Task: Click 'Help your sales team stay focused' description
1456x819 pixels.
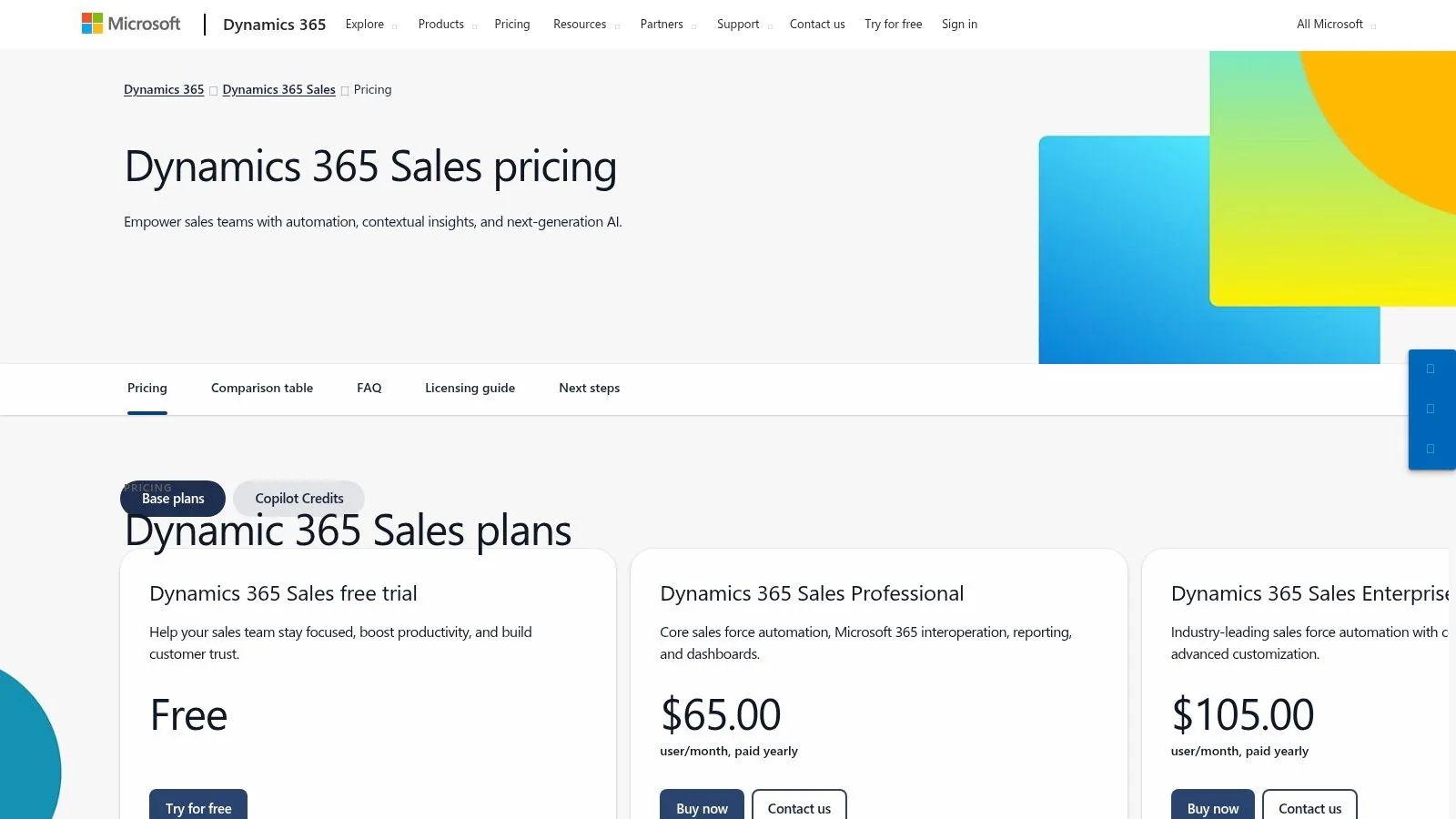Action: (x=340, y=643)
